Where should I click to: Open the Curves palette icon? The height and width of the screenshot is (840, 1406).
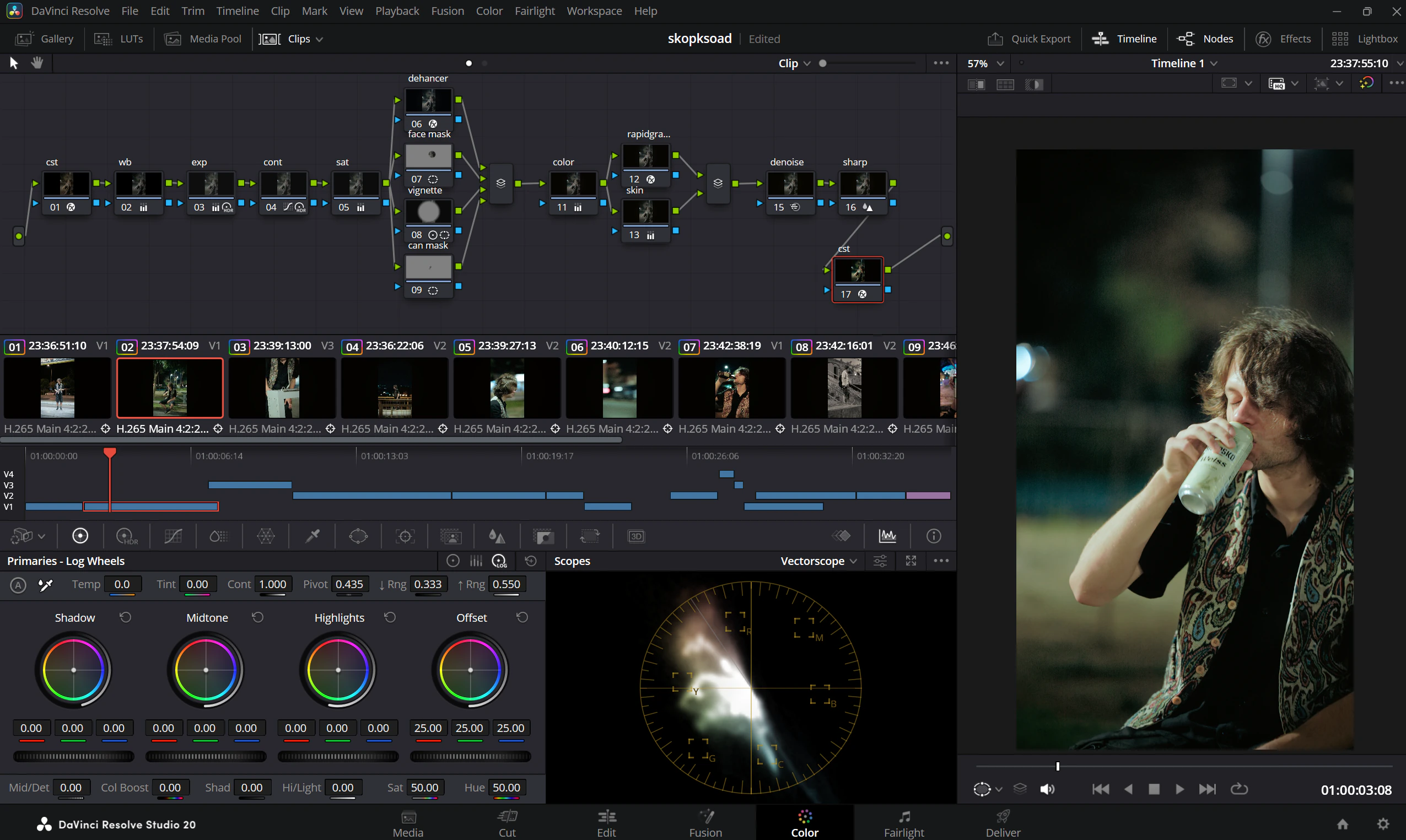point(173,535)
